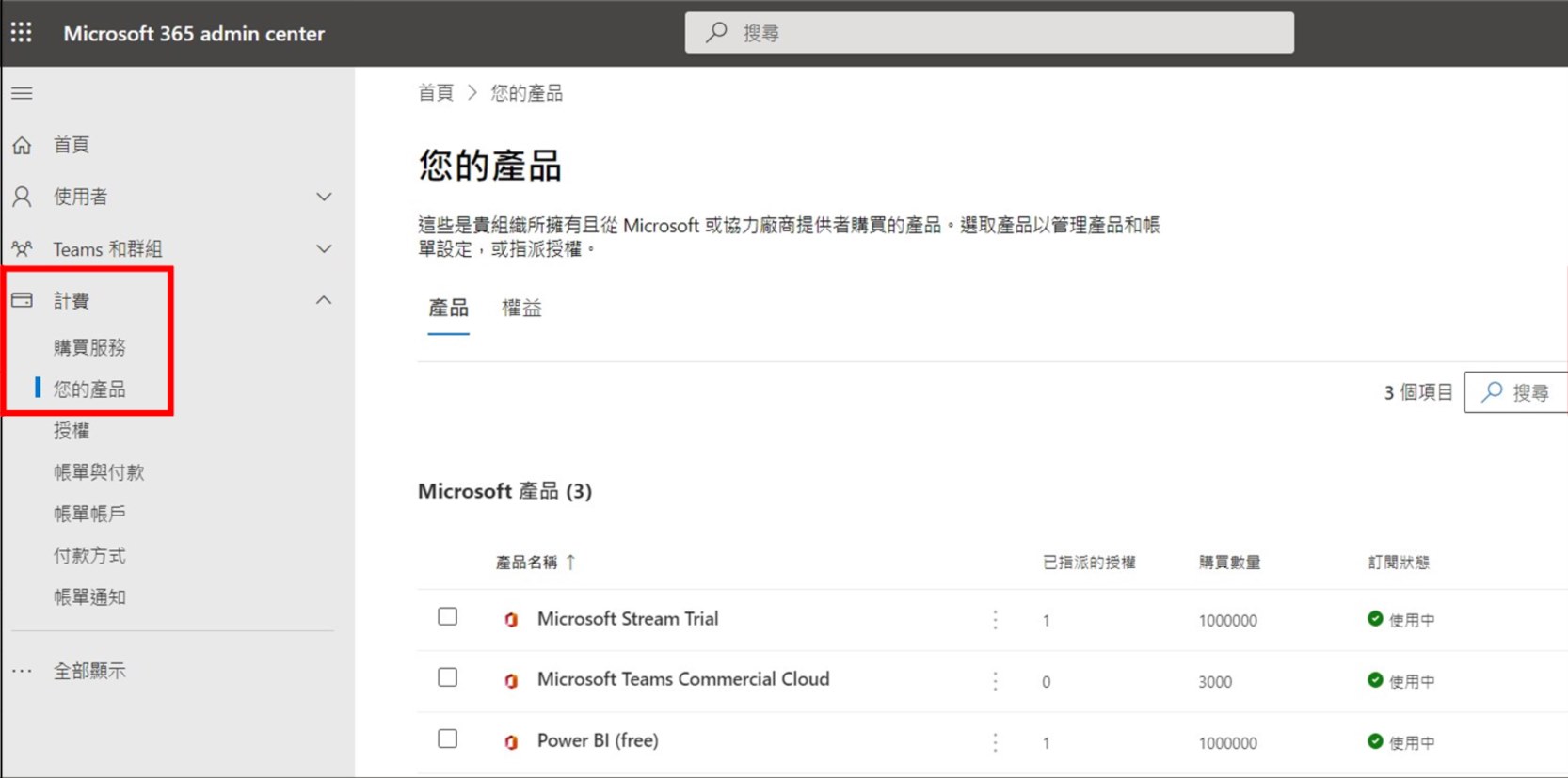This screenshot has height=778, width=1568.
Task: Open 授權 under billing
Action: tap(72, 431)
